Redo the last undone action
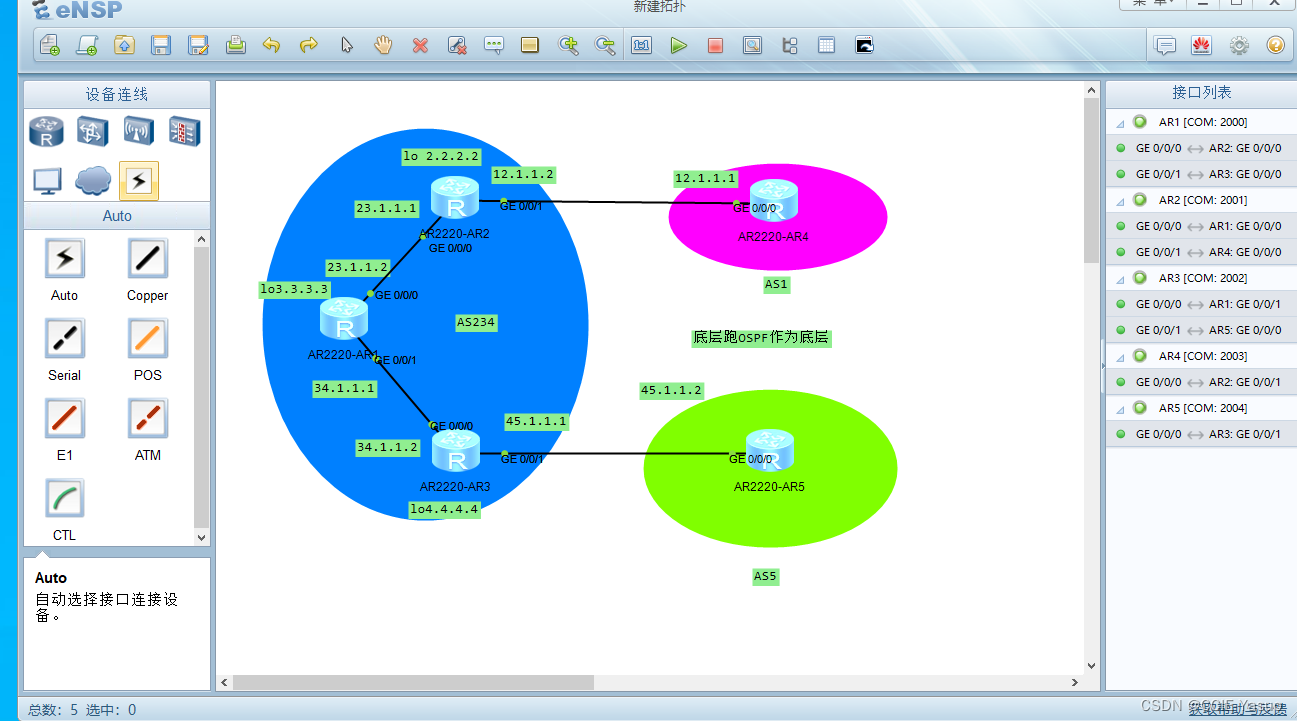Image resolution: width=1297 pixels, height=721 pixels. tap(309, 45)
